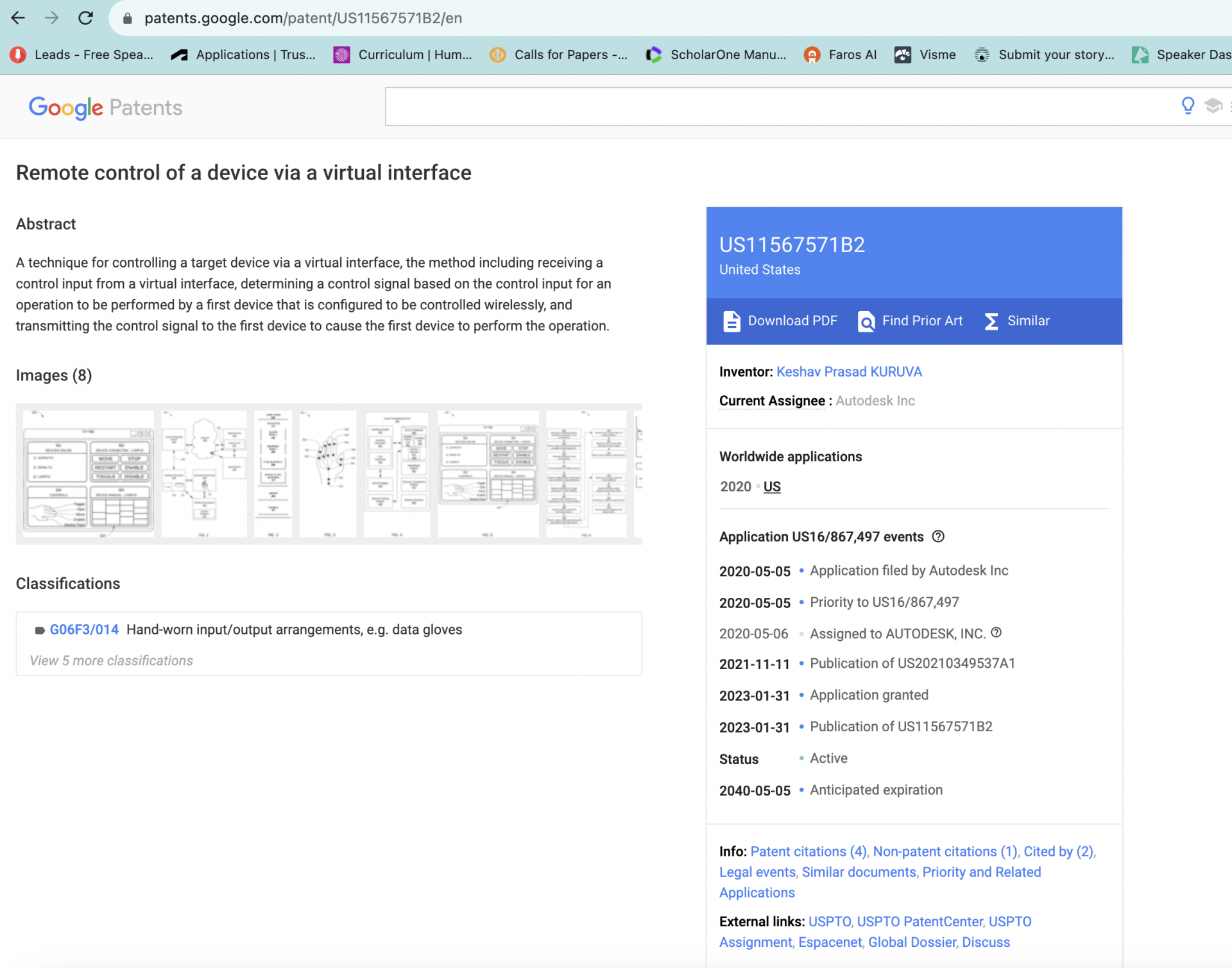Open the Submit your story... bookmark
The height and width of the screenshot is (968, 1232).
tap(1045, 55)
